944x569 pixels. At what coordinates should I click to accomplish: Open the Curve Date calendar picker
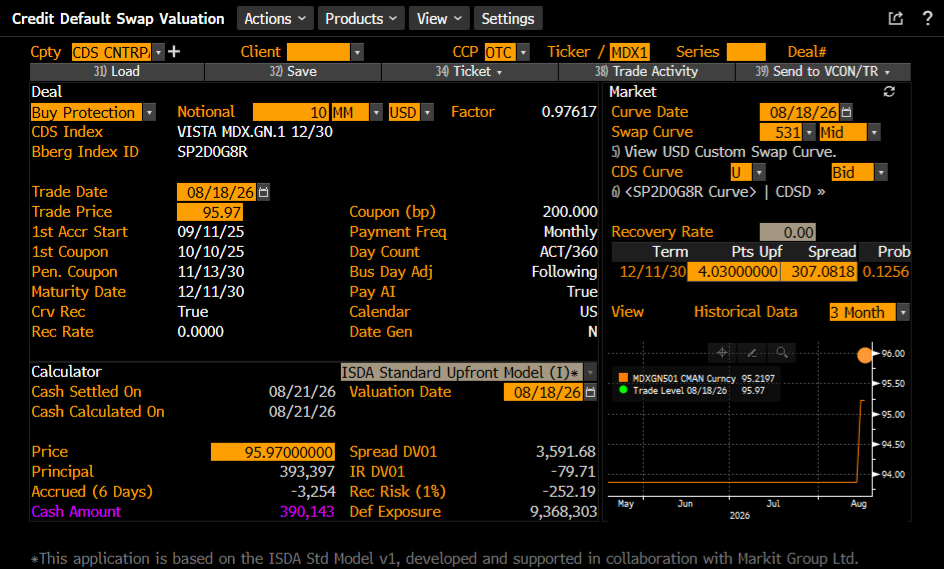point(846,112)
